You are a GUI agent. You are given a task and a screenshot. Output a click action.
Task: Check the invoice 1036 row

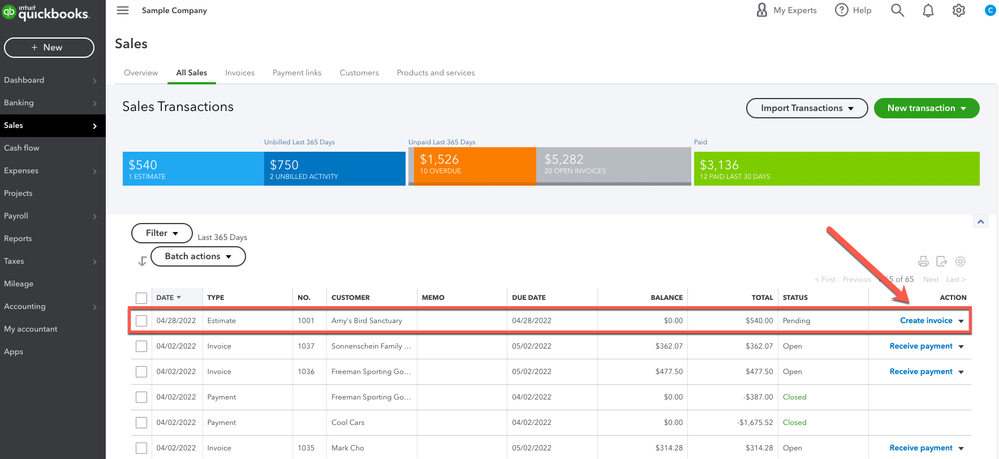point(141,372)
